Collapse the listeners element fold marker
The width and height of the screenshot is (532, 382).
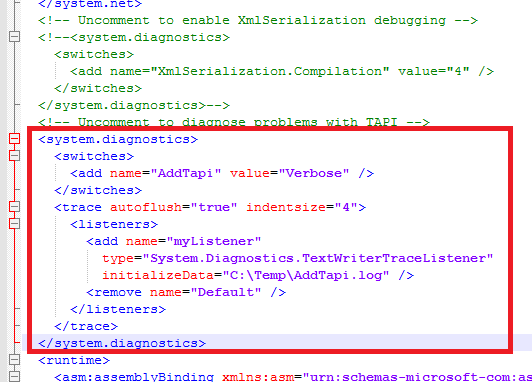coord(14,223)
